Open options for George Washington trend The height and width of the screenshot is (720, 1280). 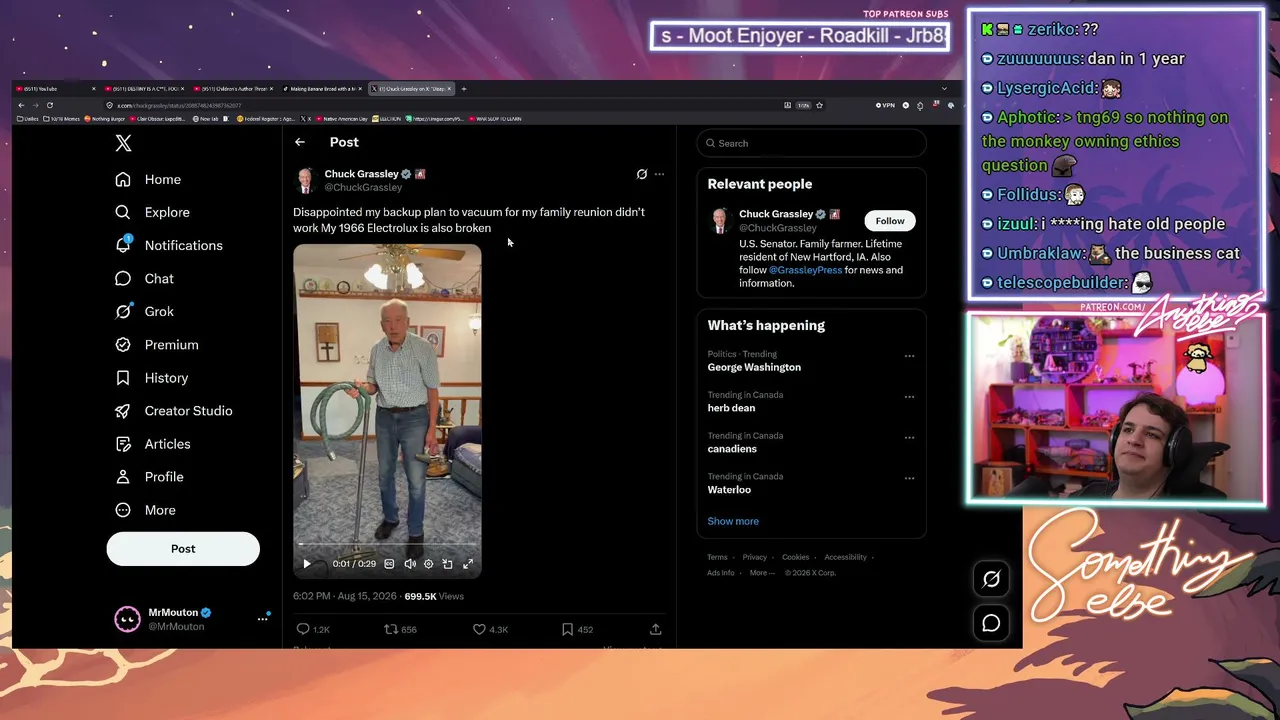909,356
